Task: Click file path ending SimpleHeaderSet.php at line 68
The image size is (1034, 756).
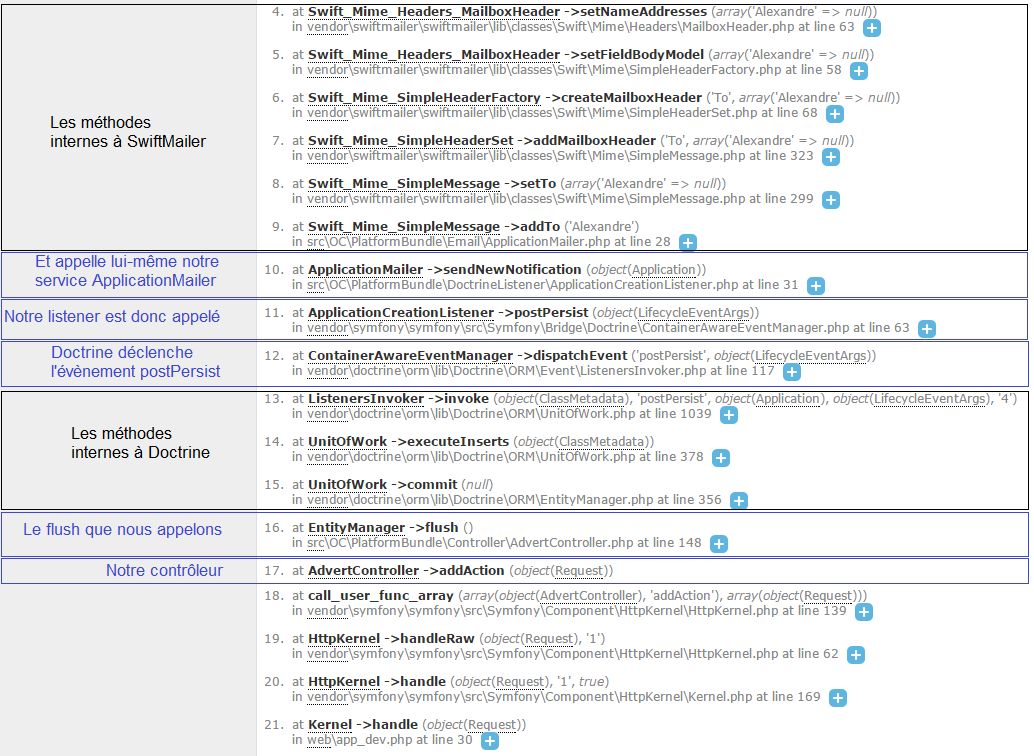Action: pos(532,113)
